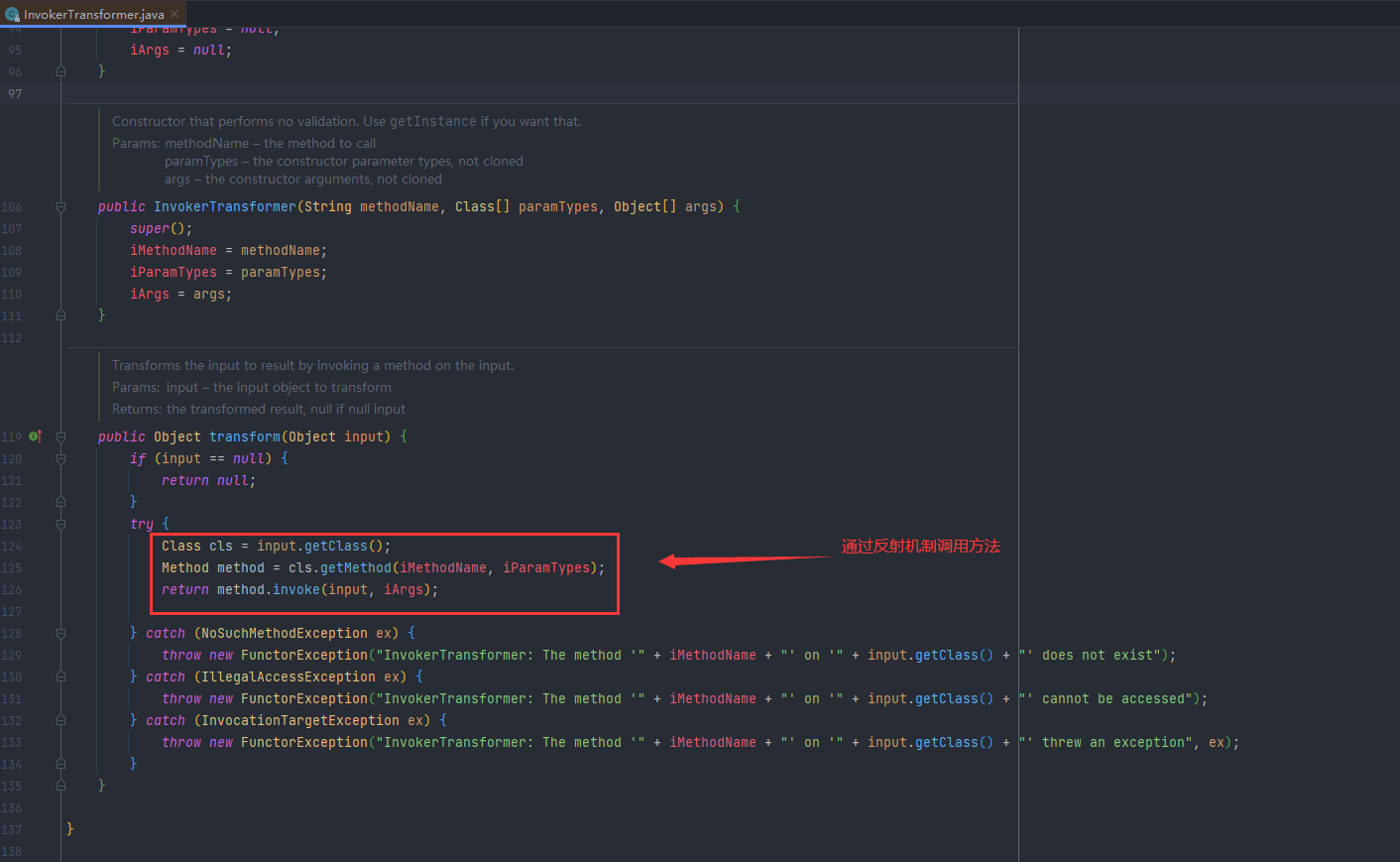Click the Java class icon on the editor tab
The width and height of the screenshot is (1400, 862).
point(14,14)
